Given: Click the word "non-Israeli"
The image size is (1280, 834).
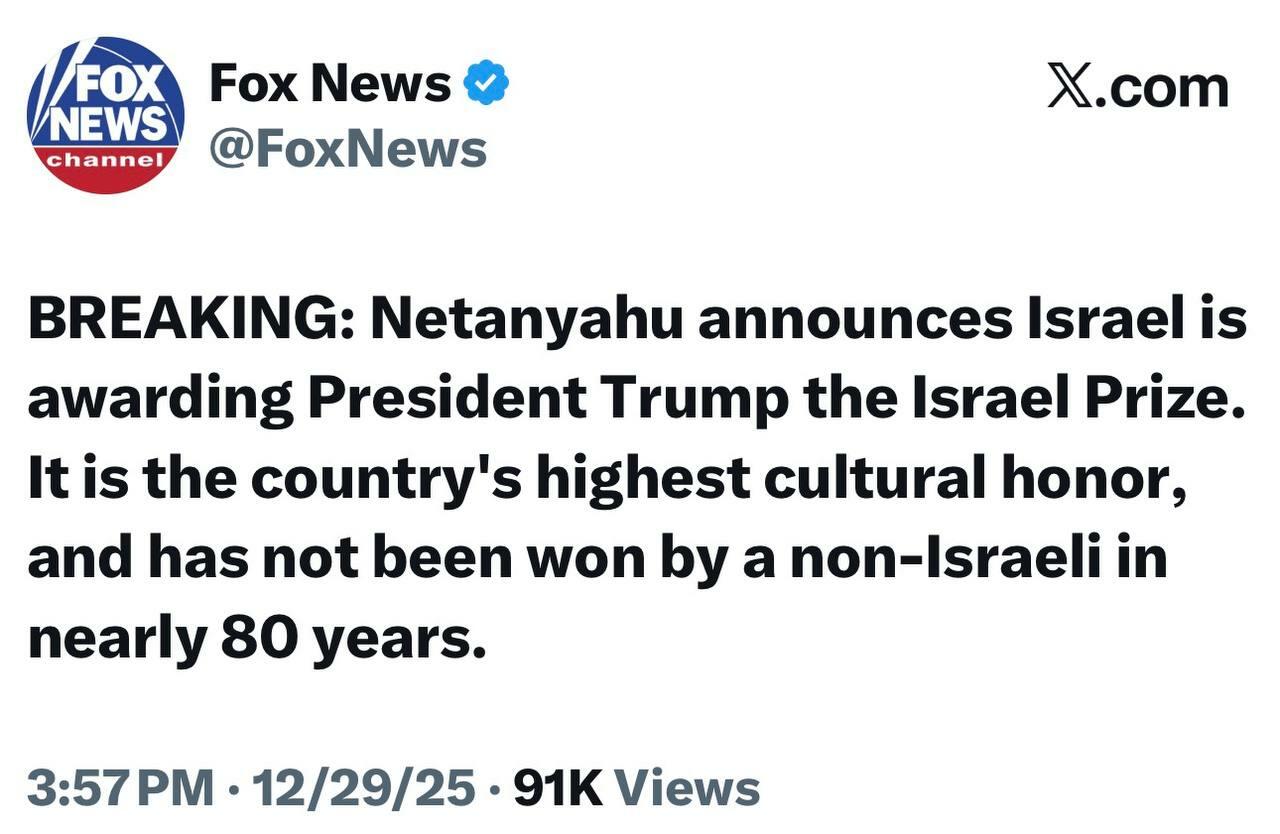Looking at the screenshot, I should (x=945, y=558).
